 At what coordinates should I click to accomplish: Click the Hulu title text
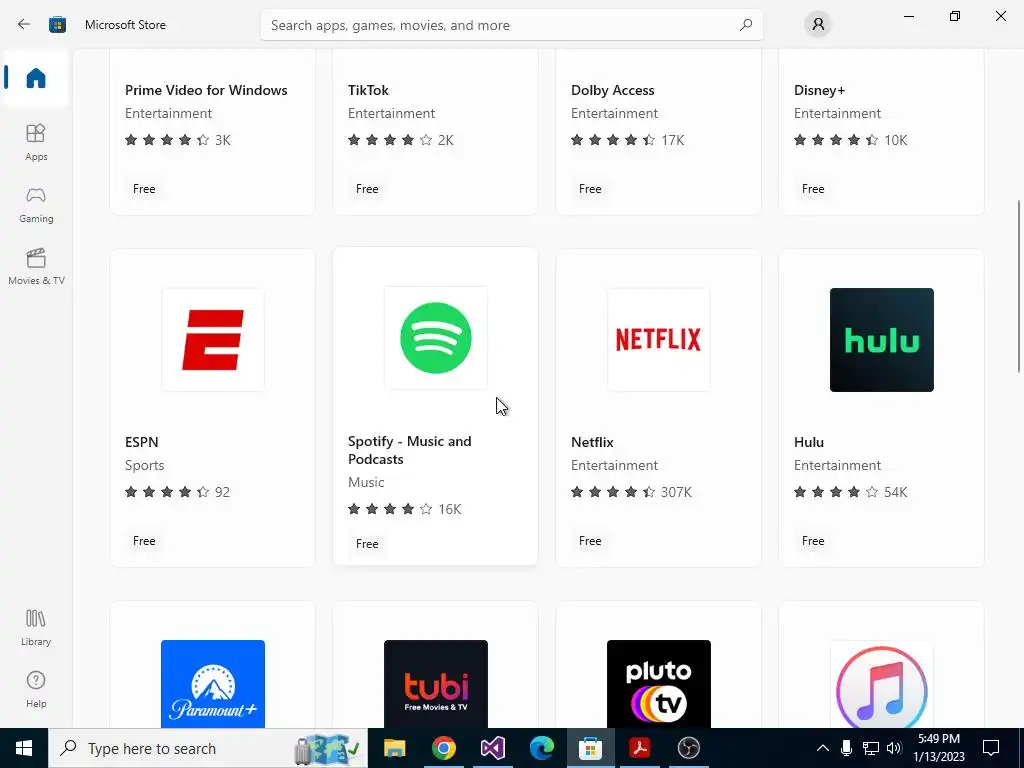(x=808, y=442)
